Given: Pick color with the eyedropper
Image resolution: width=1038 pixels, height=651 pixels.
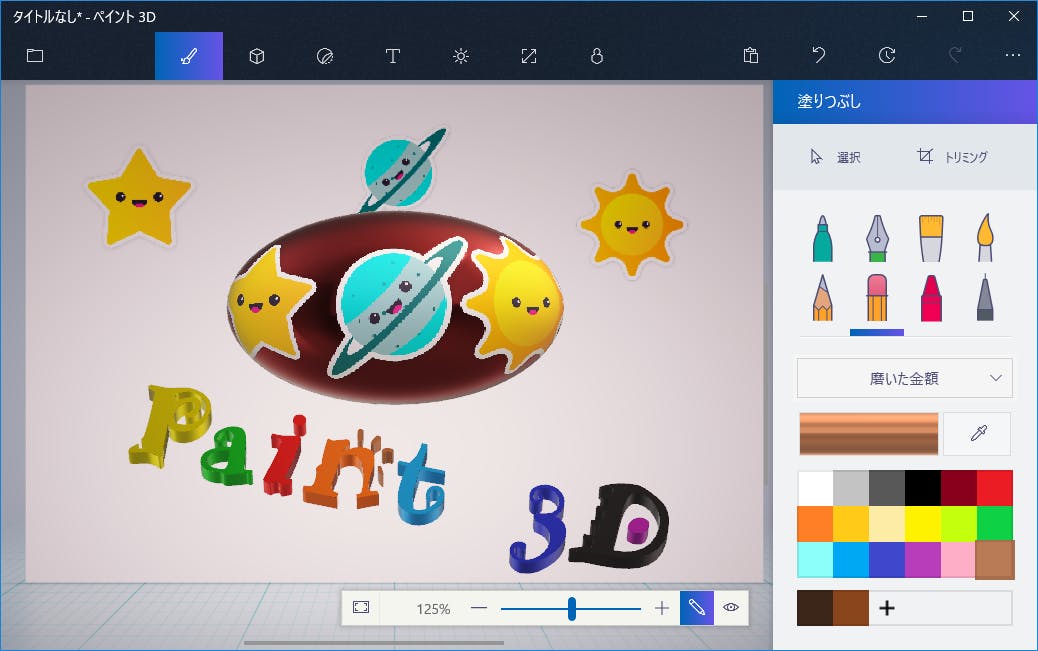Looking at the screenshot, I should pyautogui.click(x=978, y=434).
